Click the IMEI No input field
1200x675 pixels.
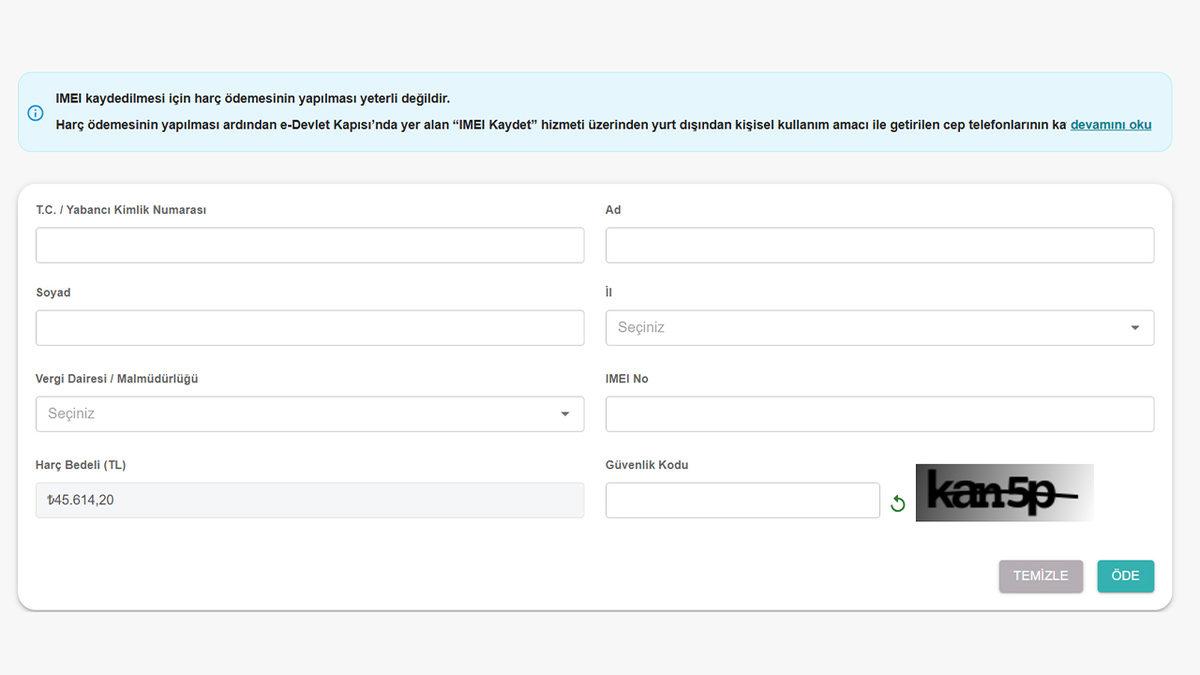click(x=880, y=414)
